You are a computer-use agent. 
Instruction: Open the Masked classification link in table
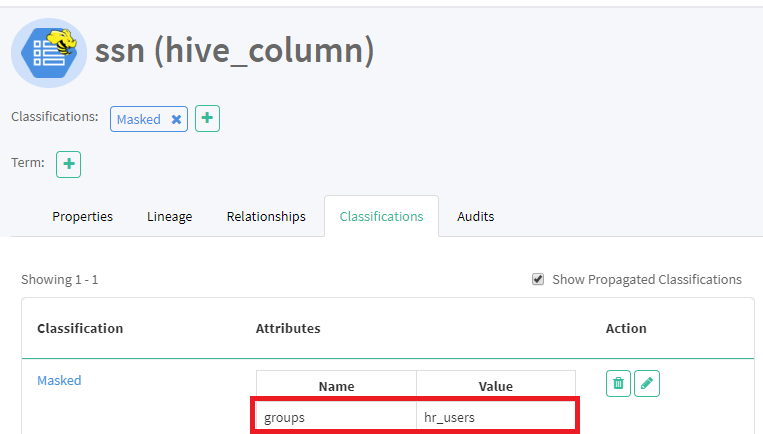[59, 380]
